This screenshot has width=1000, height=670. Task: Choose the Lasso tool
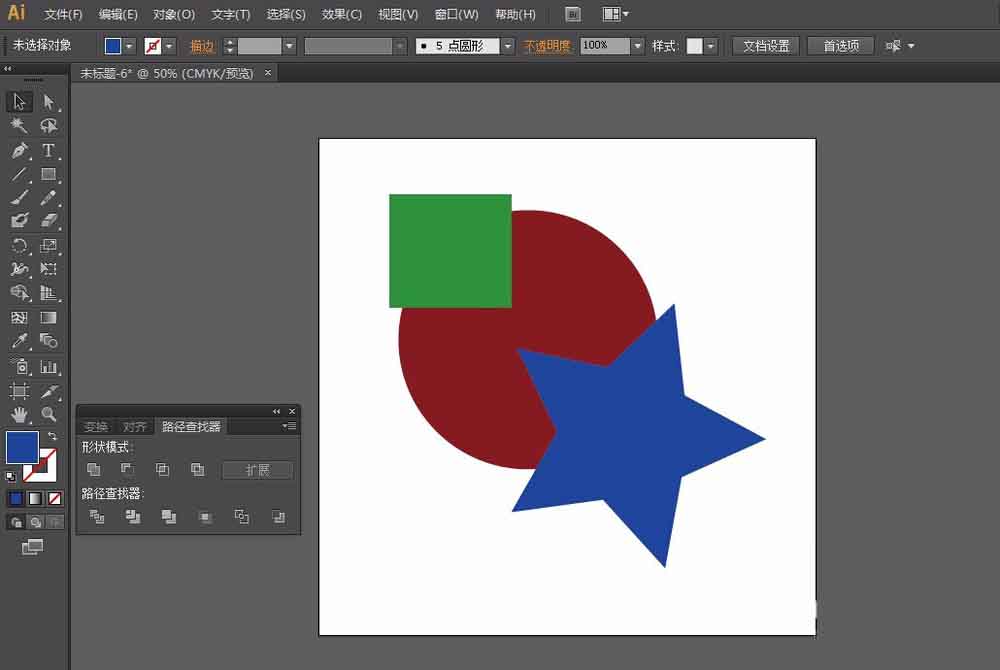(48, 126)
